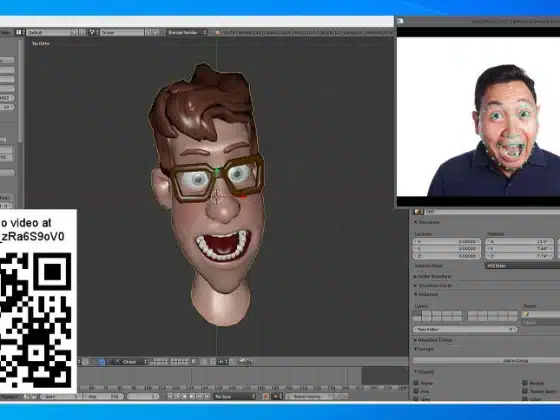Click the parent object icon field
560x420 pixels.
541,314
